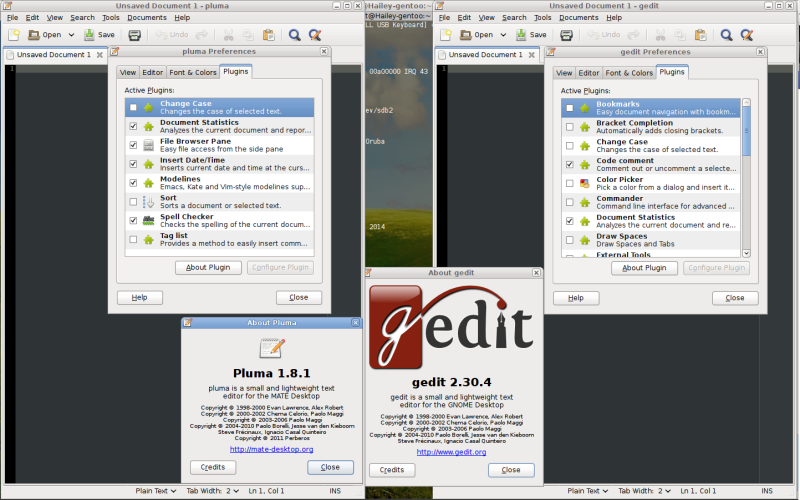Click the gedit logo in About gedit dialog
This screenshot has height=500, width=800.
(x=451, y=327)
